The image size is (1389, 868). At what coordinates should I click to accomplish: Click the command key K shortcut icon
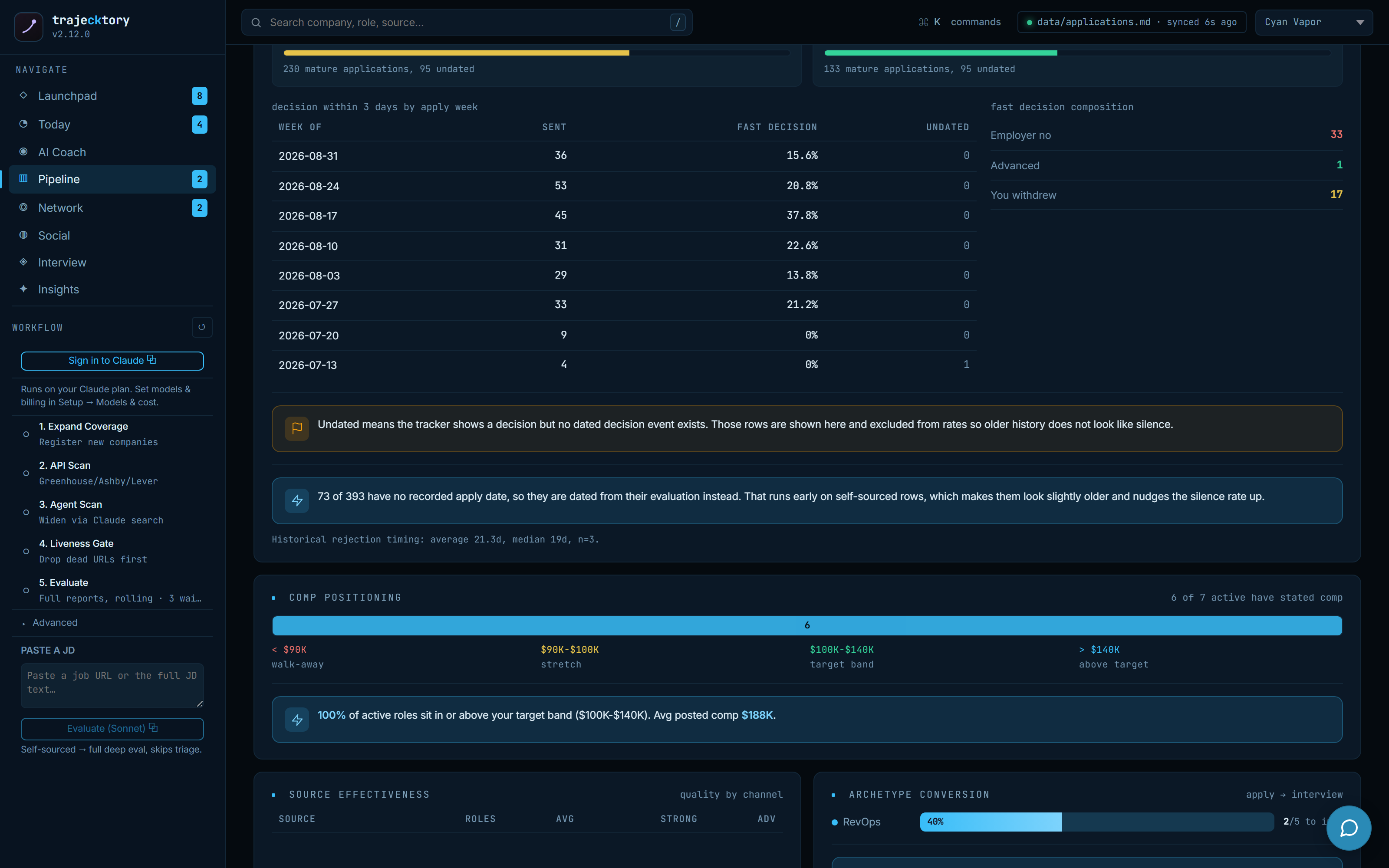point(929,23)
